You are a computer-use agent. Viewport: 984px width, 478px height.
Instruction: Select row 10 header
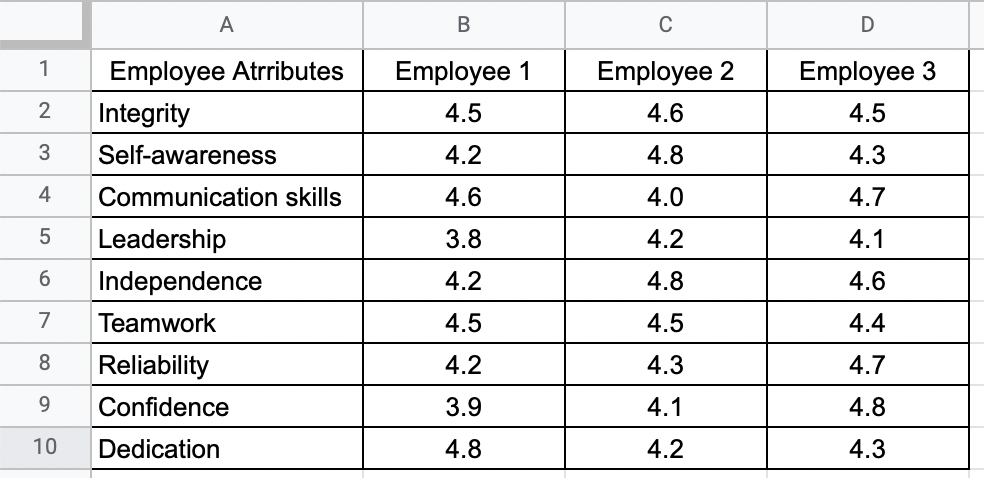pos(45,448)
